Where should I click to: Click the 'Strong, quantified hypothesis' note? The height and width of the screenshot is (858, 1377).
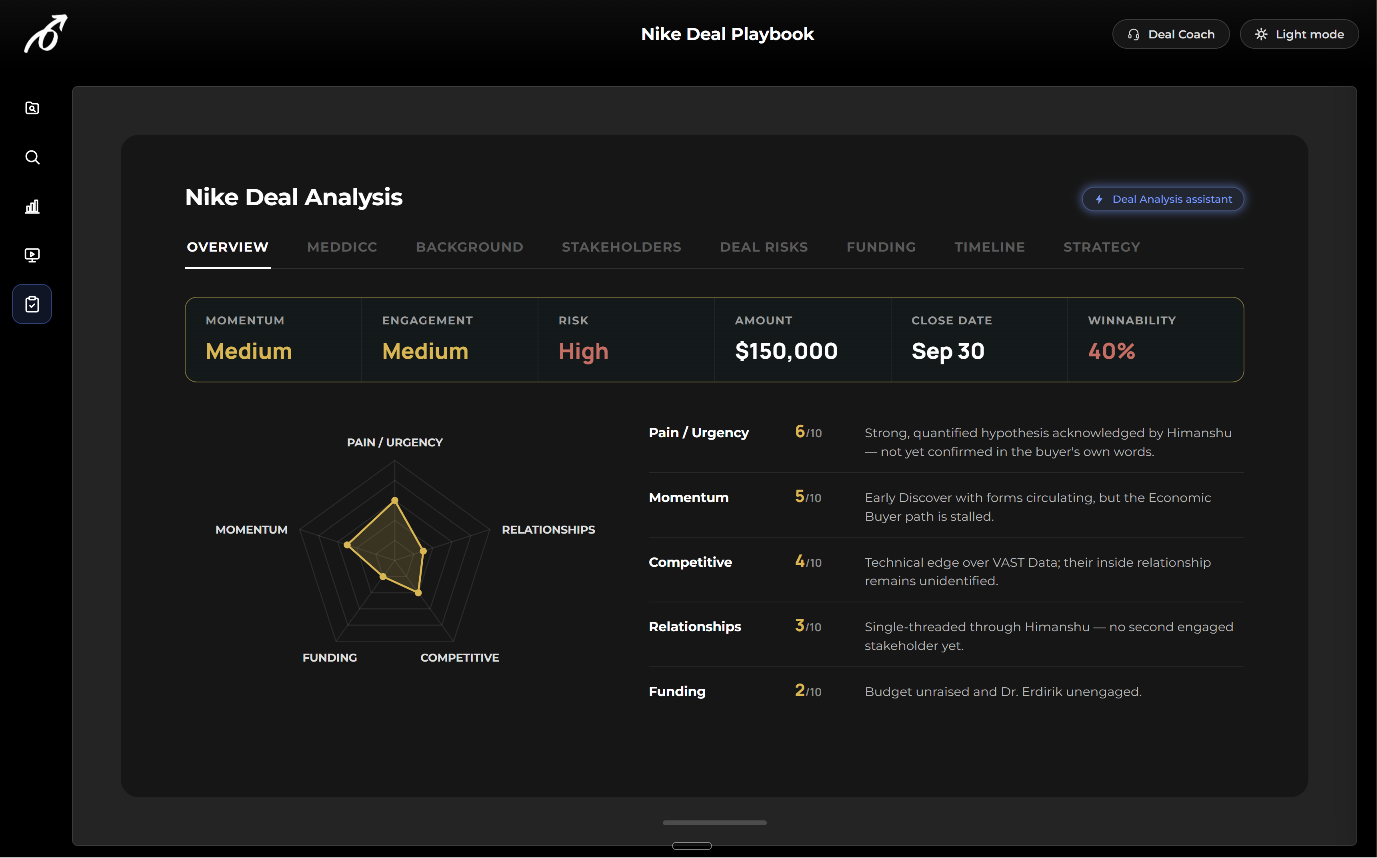[1048, 442]
